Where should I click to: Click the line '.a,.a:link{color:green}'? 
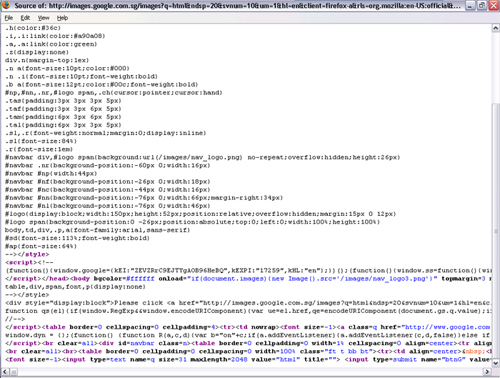tap(51, 44)
